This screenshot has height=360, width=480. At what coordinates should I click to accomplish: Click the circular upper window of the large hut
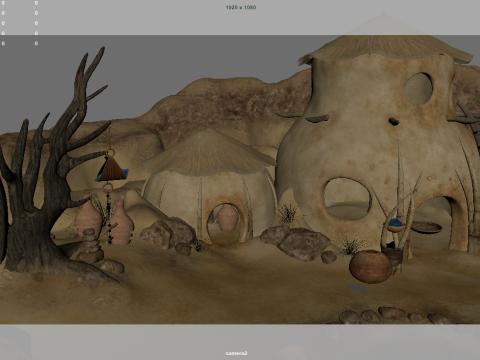tap(419, 88)
